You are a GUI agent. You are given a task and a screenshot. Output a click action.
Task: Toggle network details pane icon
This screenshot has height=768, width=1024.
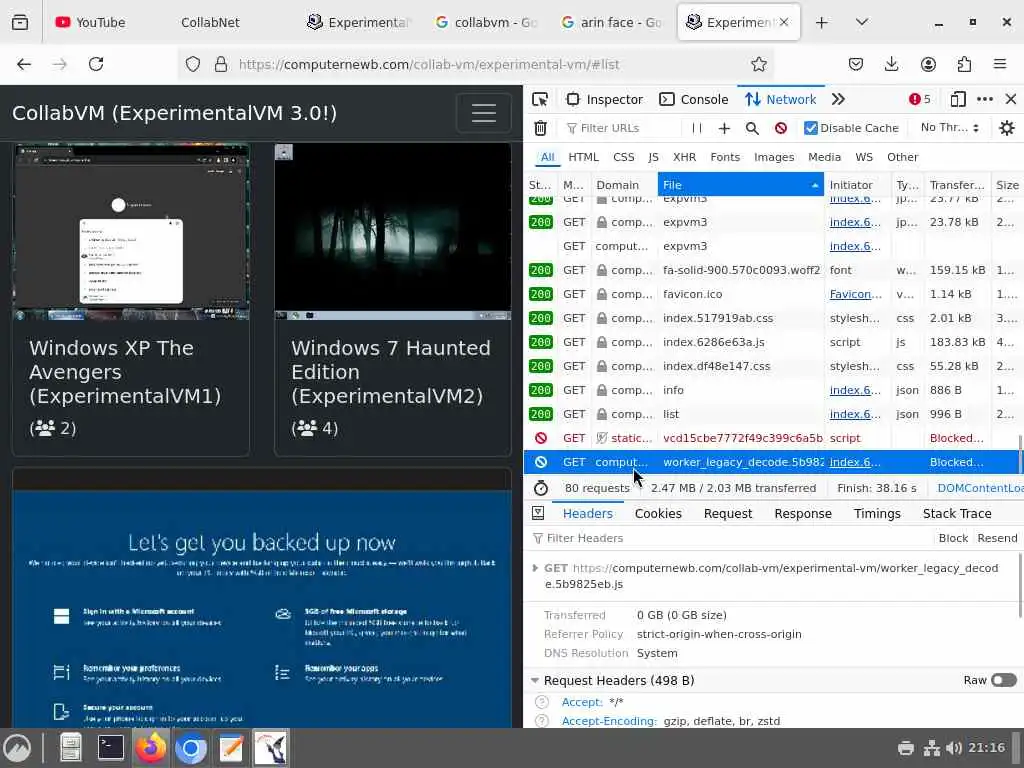[538, 513]
